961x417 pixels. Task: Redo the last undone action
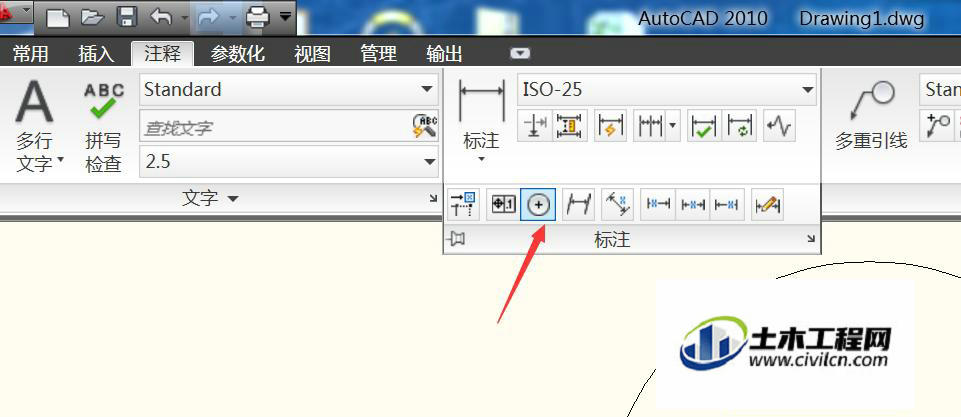(209, 17)
